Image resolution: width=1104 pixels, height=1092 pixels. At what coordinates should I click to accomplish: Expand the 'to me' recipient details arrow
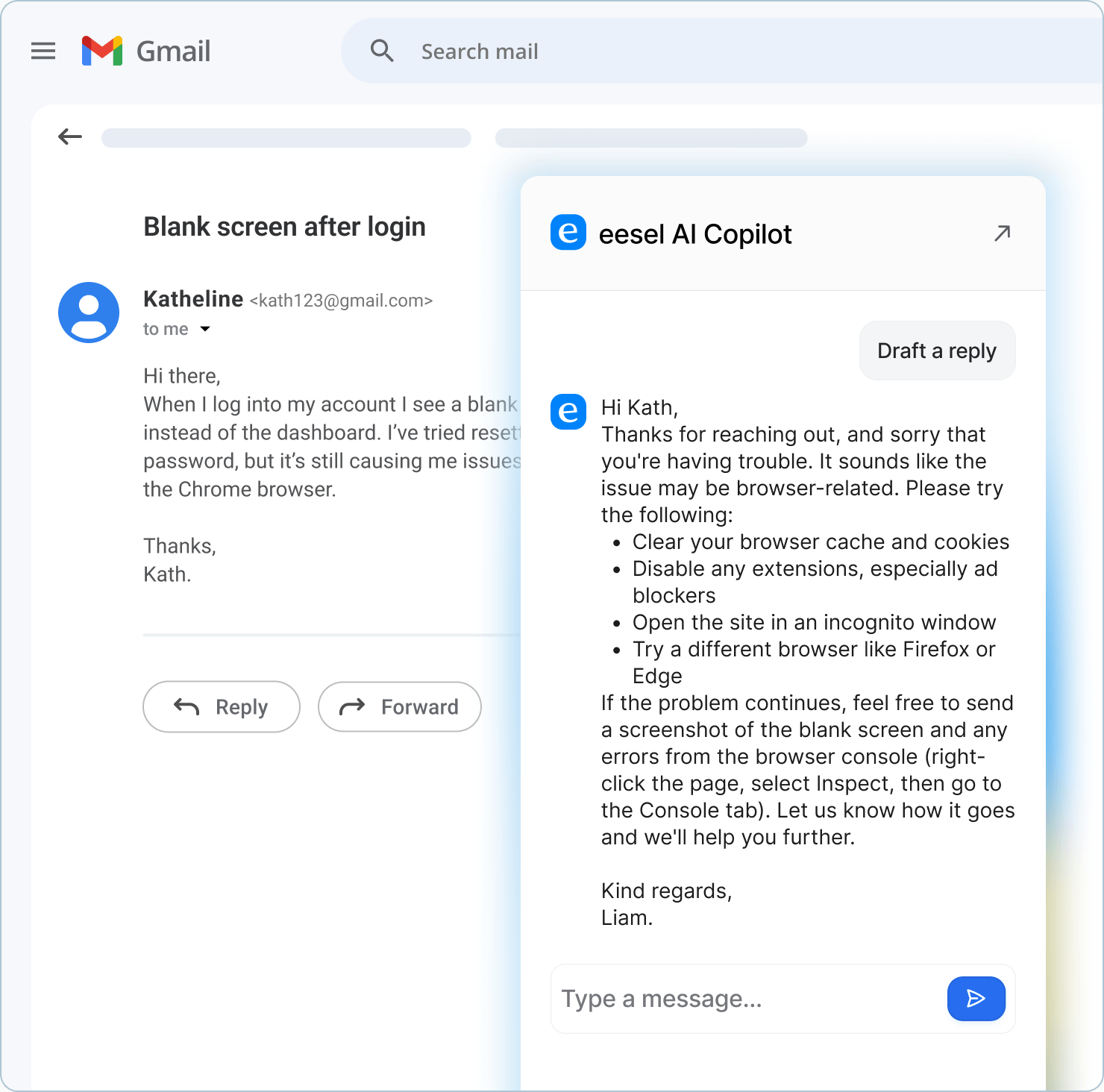205,329
